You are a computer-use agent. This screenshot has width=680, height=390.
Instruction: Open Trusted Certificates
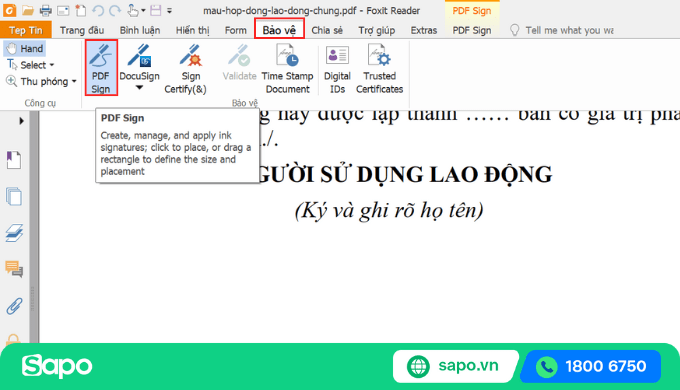point(379,68)
